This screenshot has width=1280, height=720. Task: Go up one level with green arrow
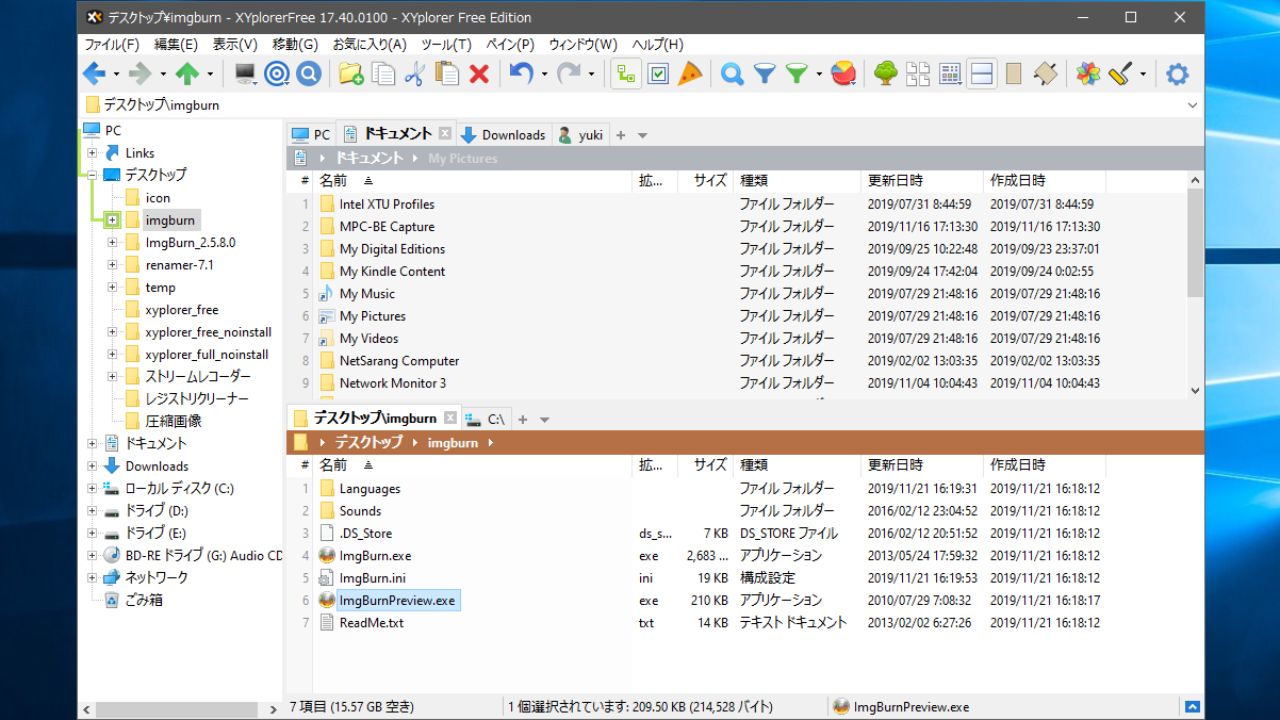coord(187,73)
